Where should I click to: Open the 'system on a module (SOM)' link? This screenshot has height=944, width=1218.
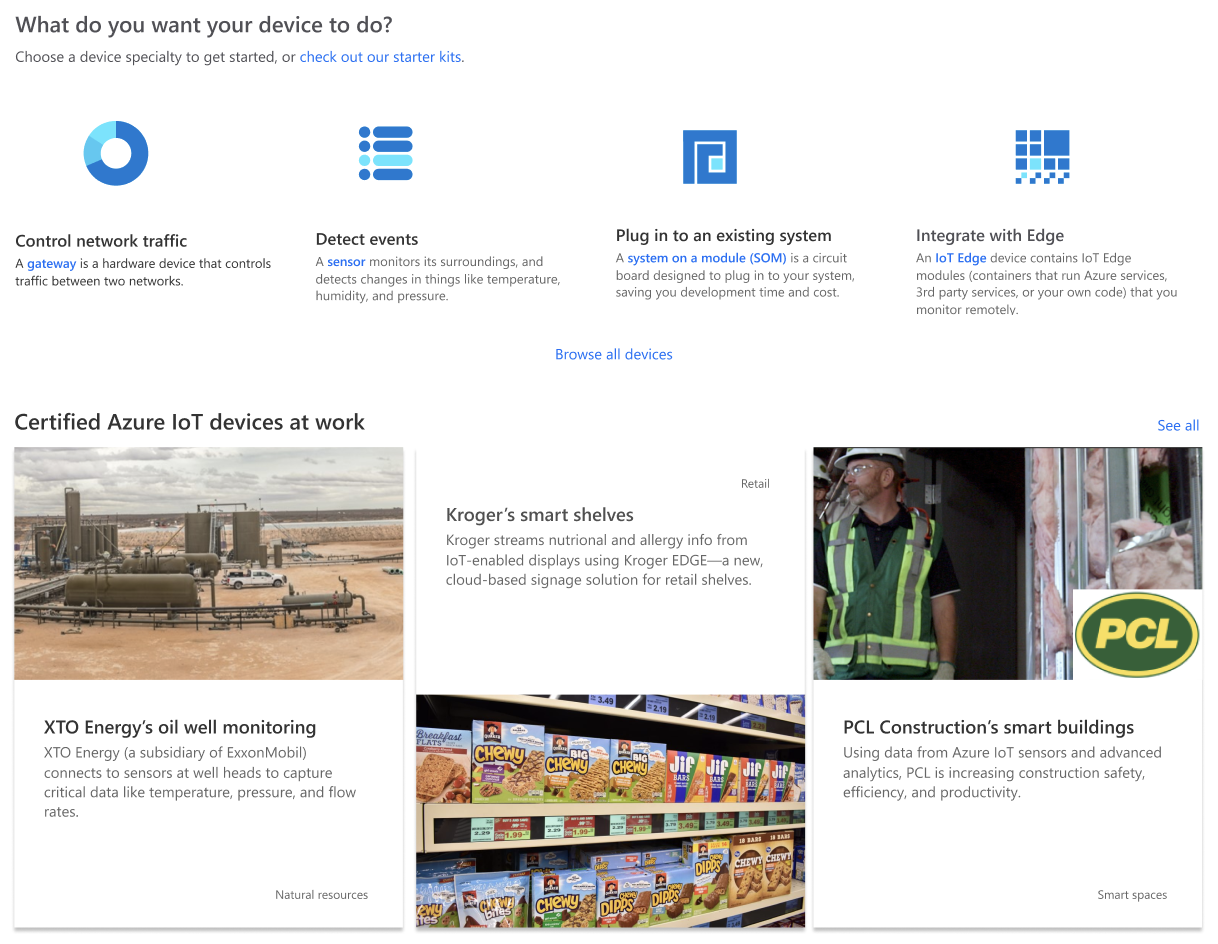(x=707, y=258)
